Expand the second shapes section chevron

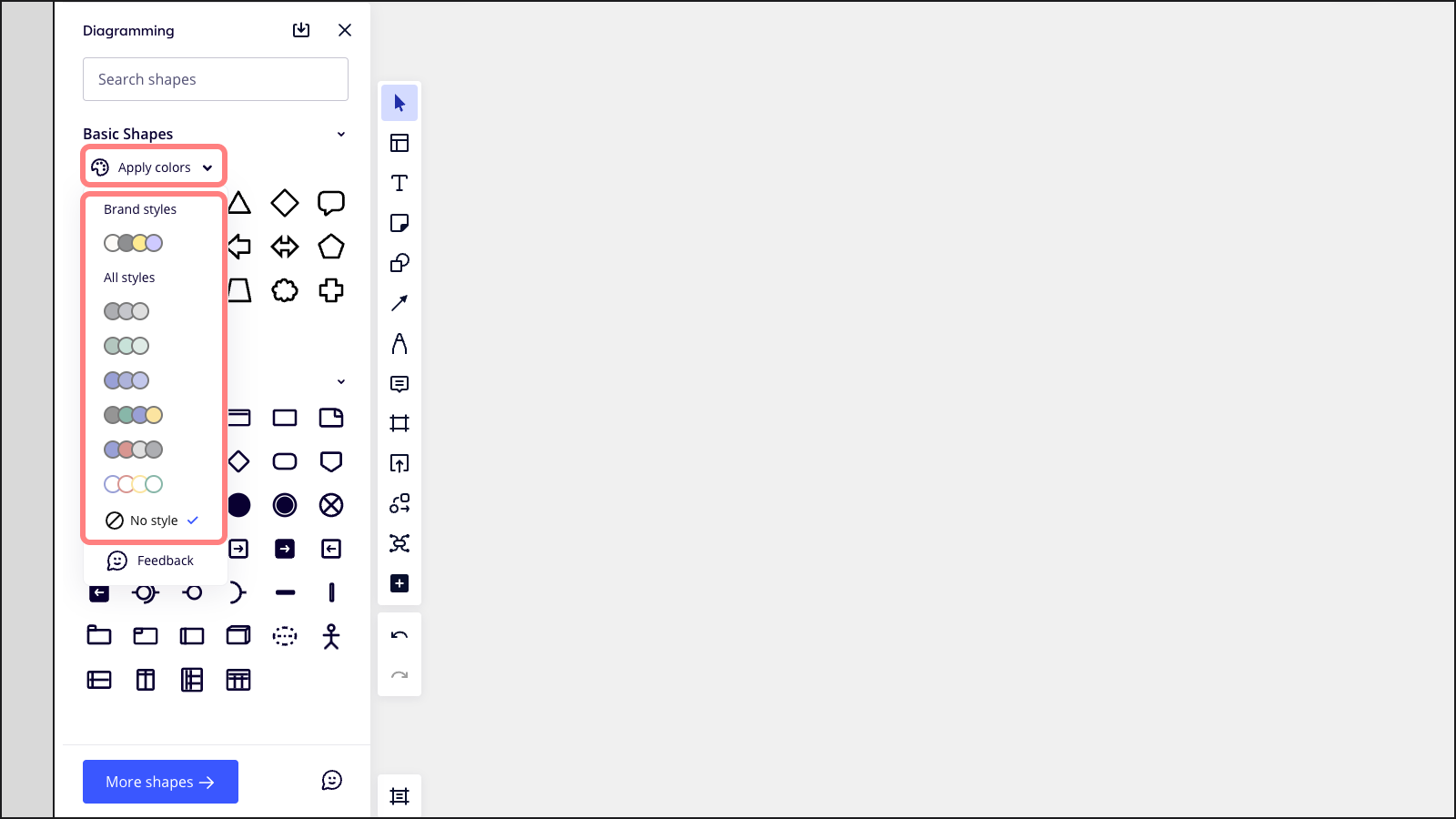[x=340, y=380]
